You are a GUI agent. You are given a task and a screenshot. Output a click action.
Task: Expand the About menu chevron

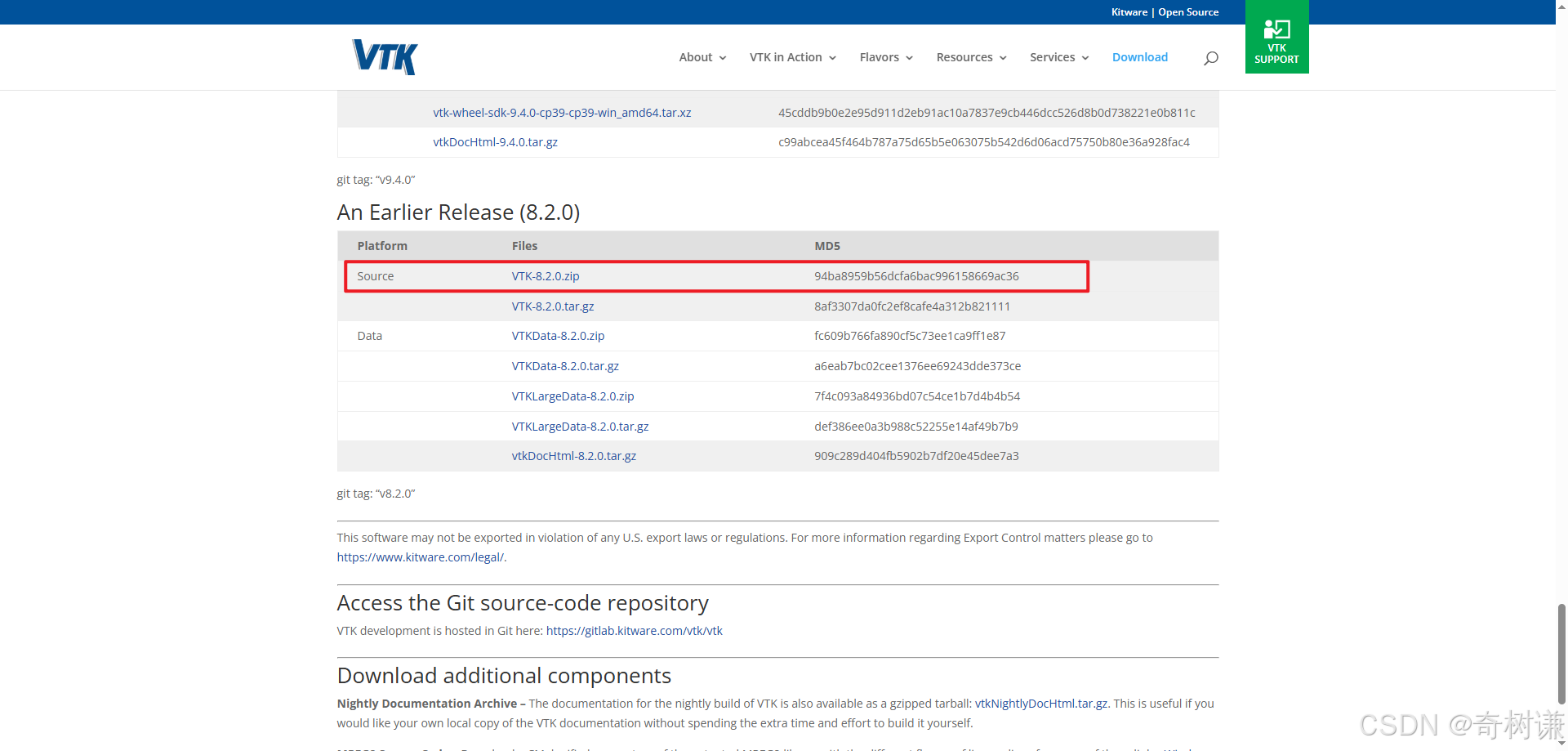click(723, 58)
